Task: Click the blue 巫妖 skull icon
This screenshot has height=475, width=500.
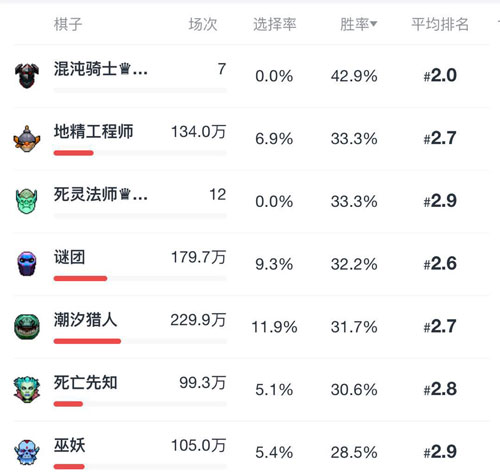Action: (27, 452)
